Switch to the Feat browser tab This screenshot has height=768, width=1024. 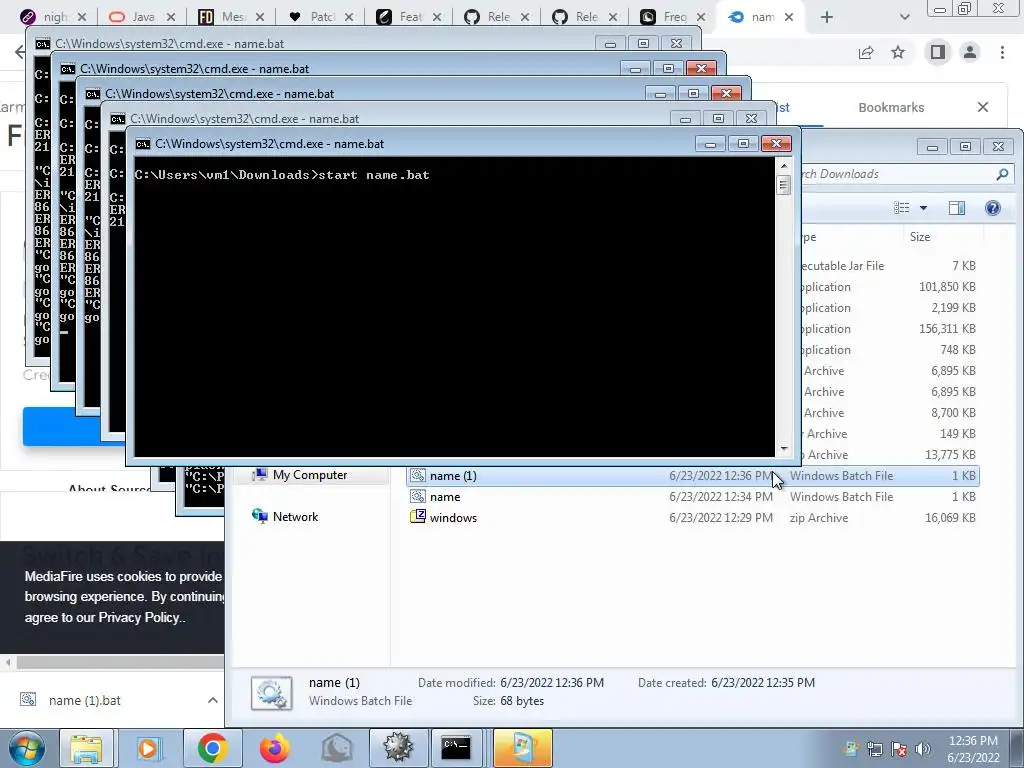(x=409, y=17)
